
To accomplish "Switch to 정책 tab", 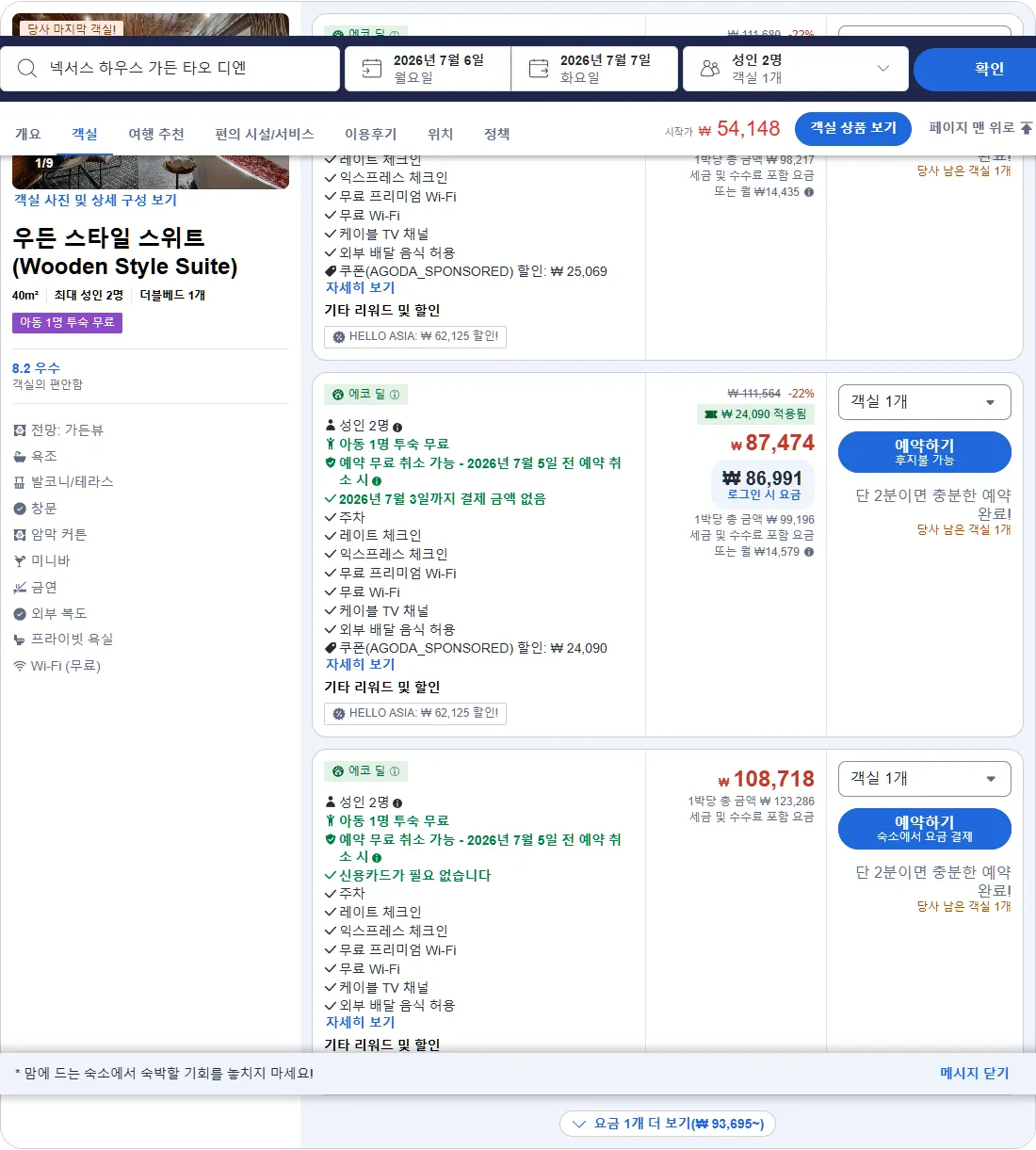I will [497, 134].
